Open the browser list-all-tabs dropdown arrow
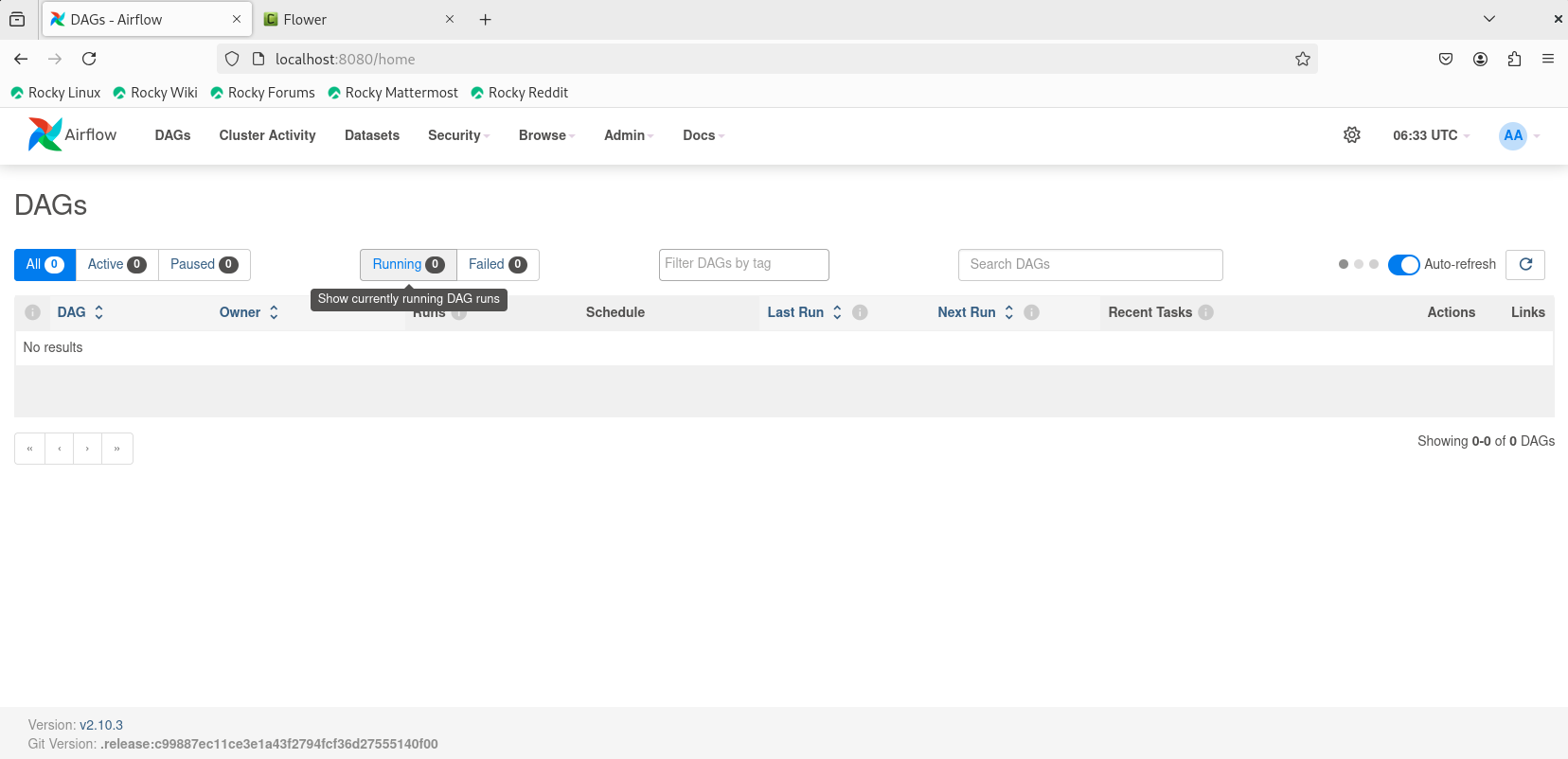1568x759 pixels. [1489, 19]
